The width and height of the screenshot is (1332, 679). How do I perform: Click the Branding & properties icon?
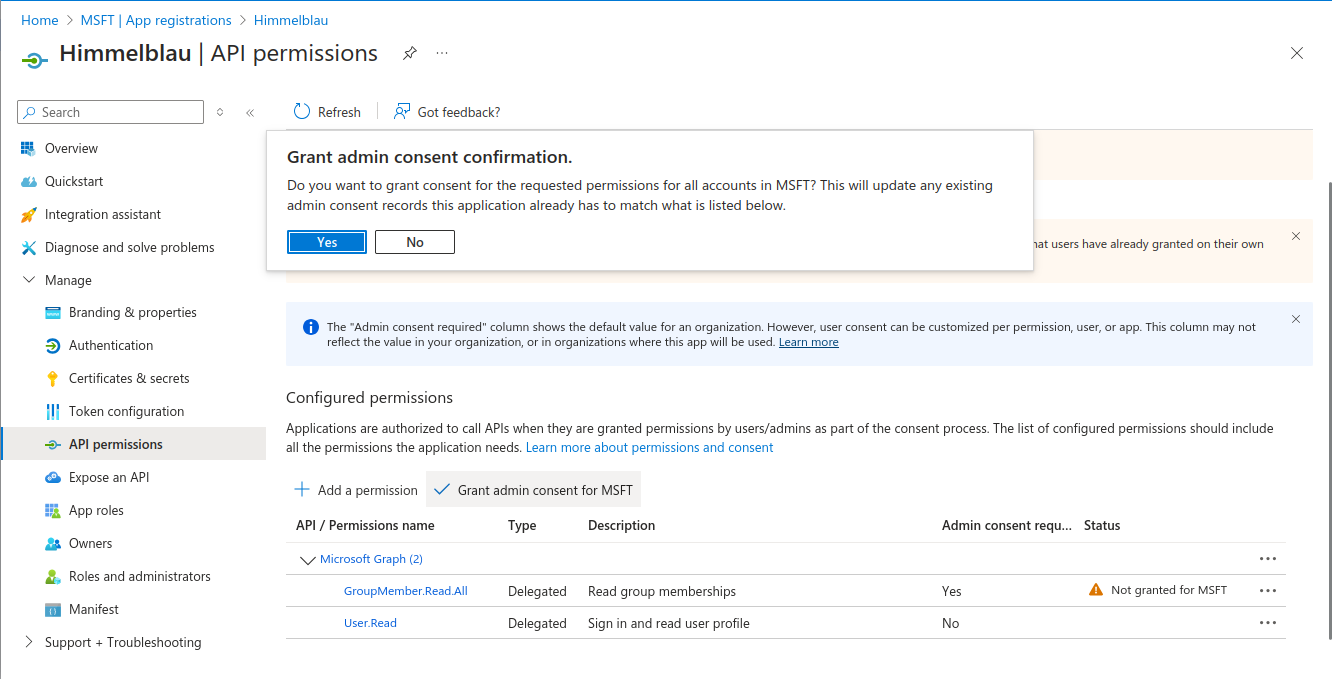tap(53, 312)
